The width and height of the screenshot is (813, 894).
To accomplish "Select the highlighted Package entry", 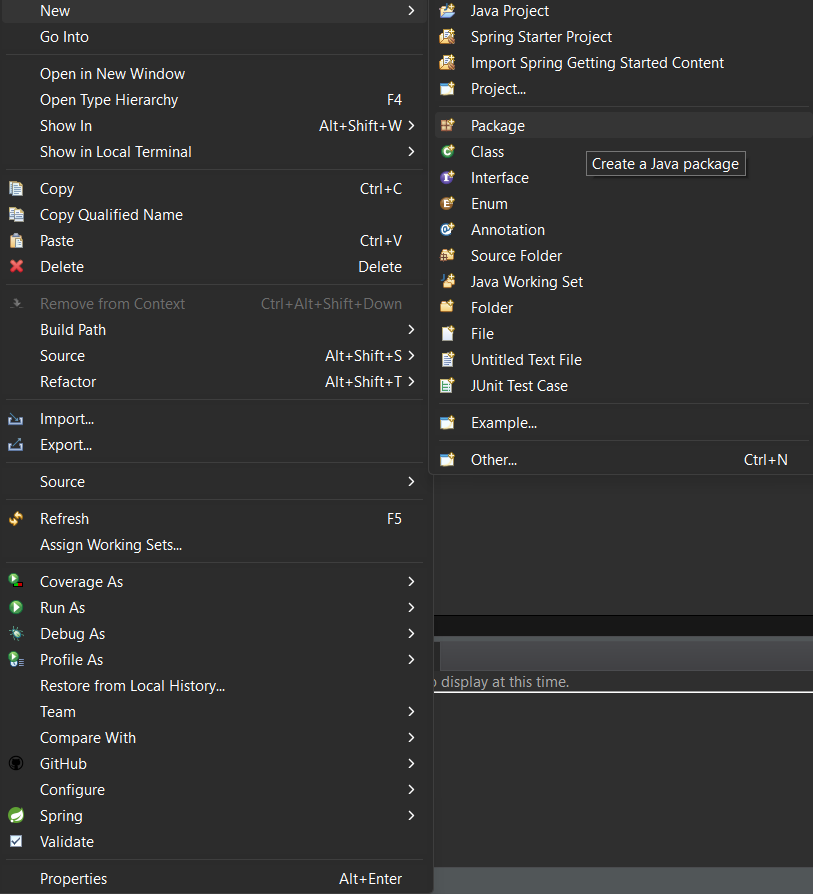I will pyautogui.click(x=497, y=125).
